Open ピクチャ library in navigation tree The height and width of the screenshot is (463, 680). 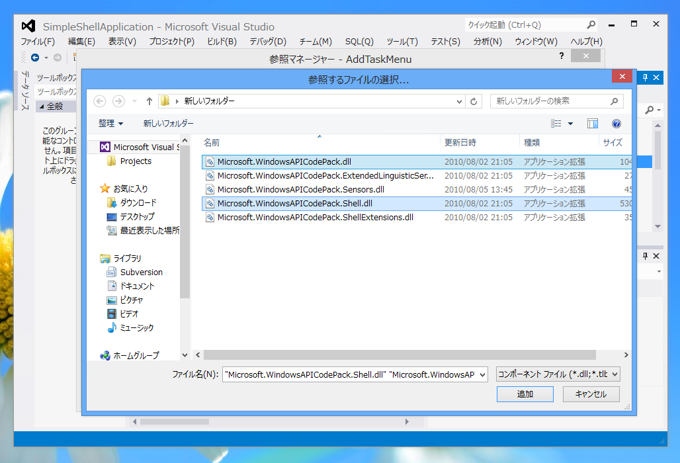(125, 300)
